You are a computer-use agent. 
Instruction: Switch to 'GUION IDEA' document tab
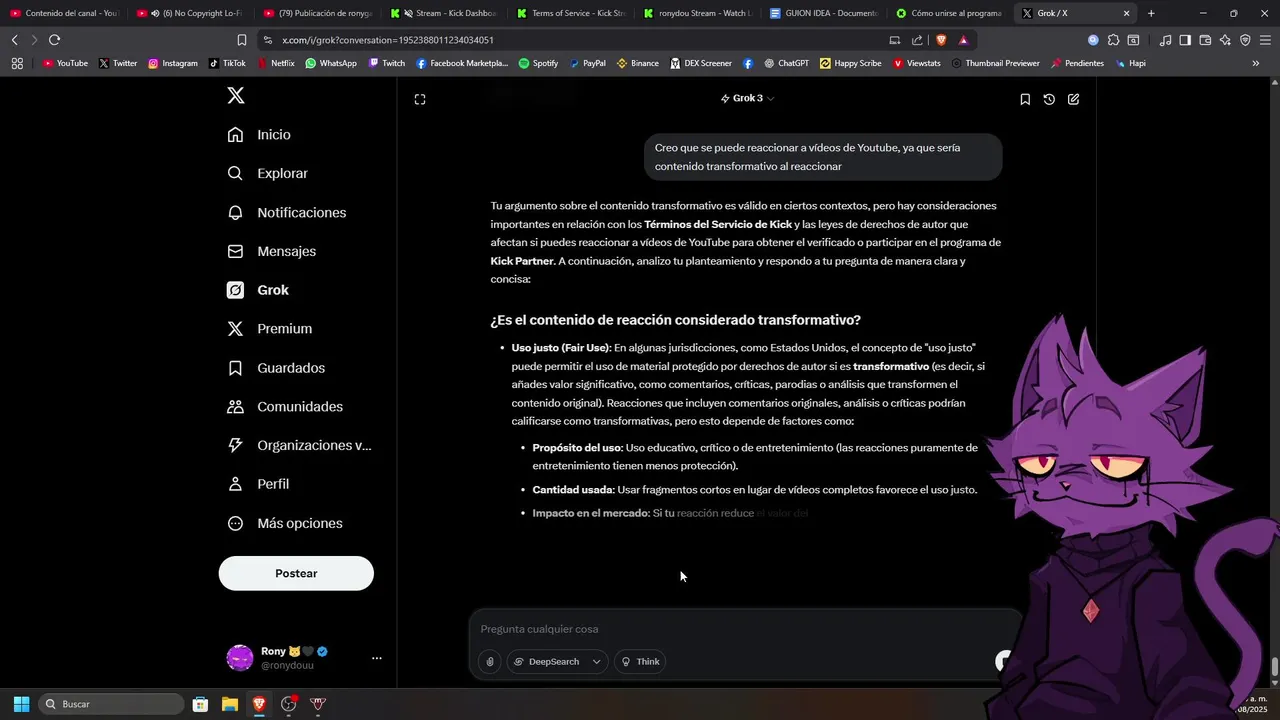pyautogui.click(x=824, y=13)
